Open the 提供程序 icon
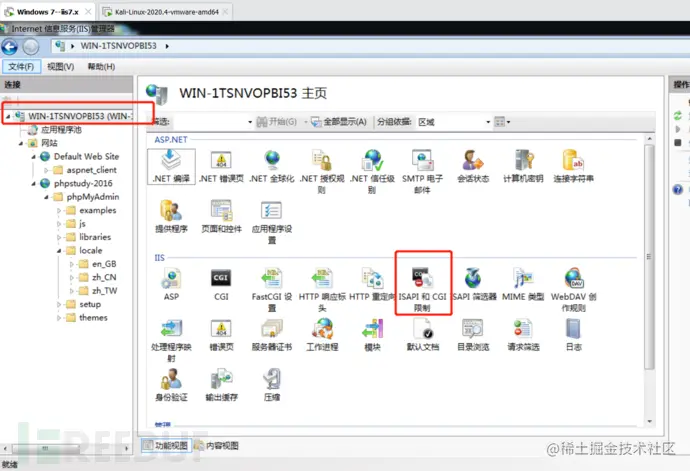The image size is (690, 471). pos(171,217)
